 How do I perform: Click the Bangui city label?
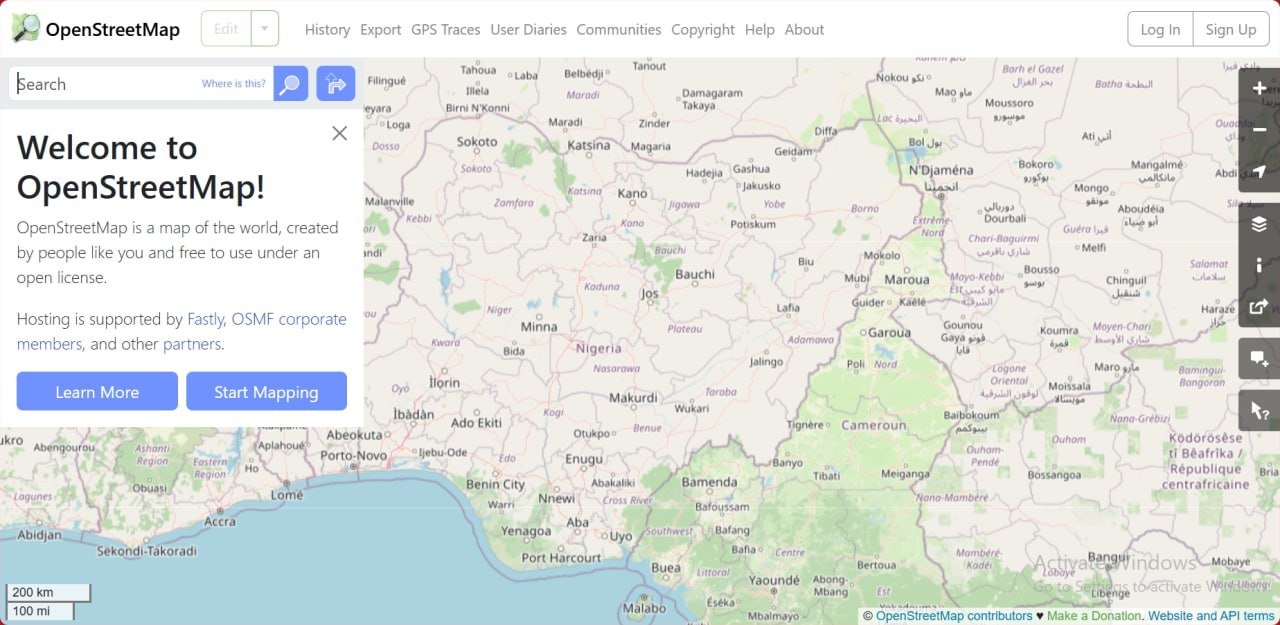1109,557
